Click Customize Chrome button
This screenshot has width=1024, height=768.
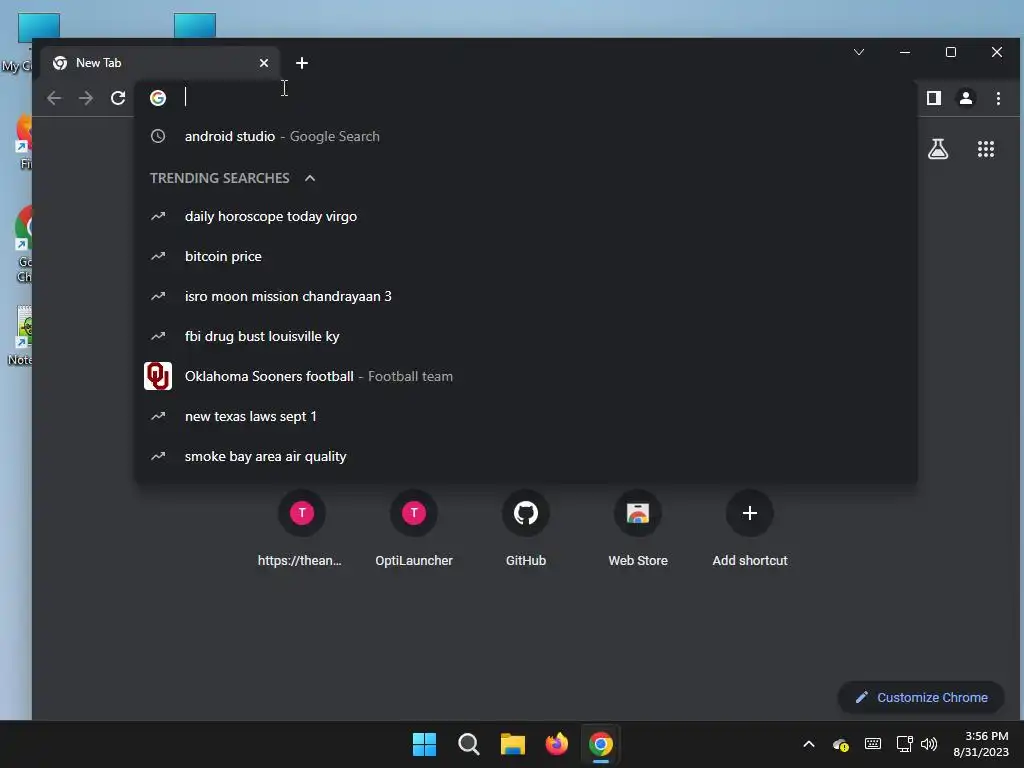click(x=921, y=697)
